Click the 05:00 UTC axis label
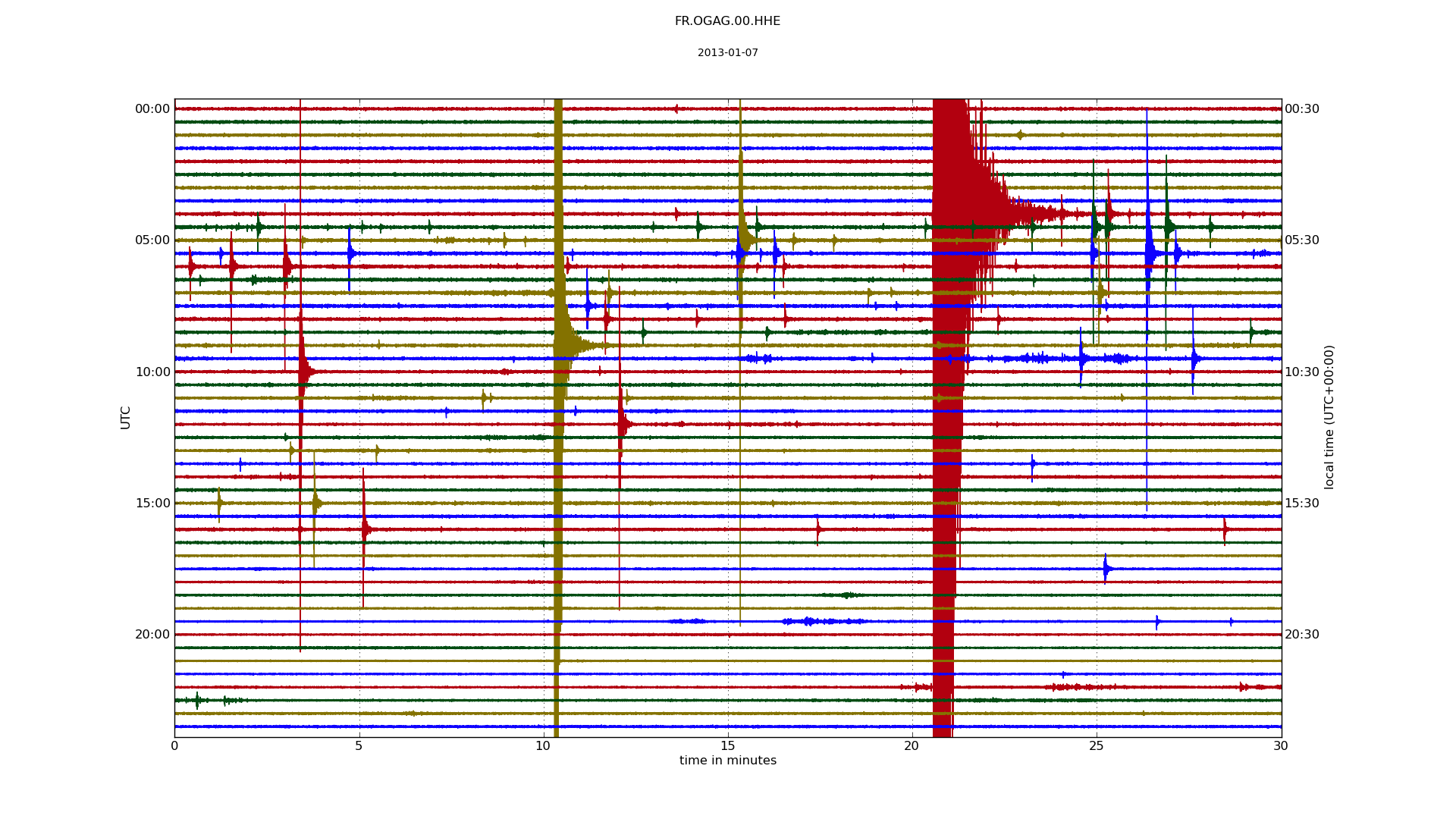This screenshot has height=819, width=1456. 152,240
